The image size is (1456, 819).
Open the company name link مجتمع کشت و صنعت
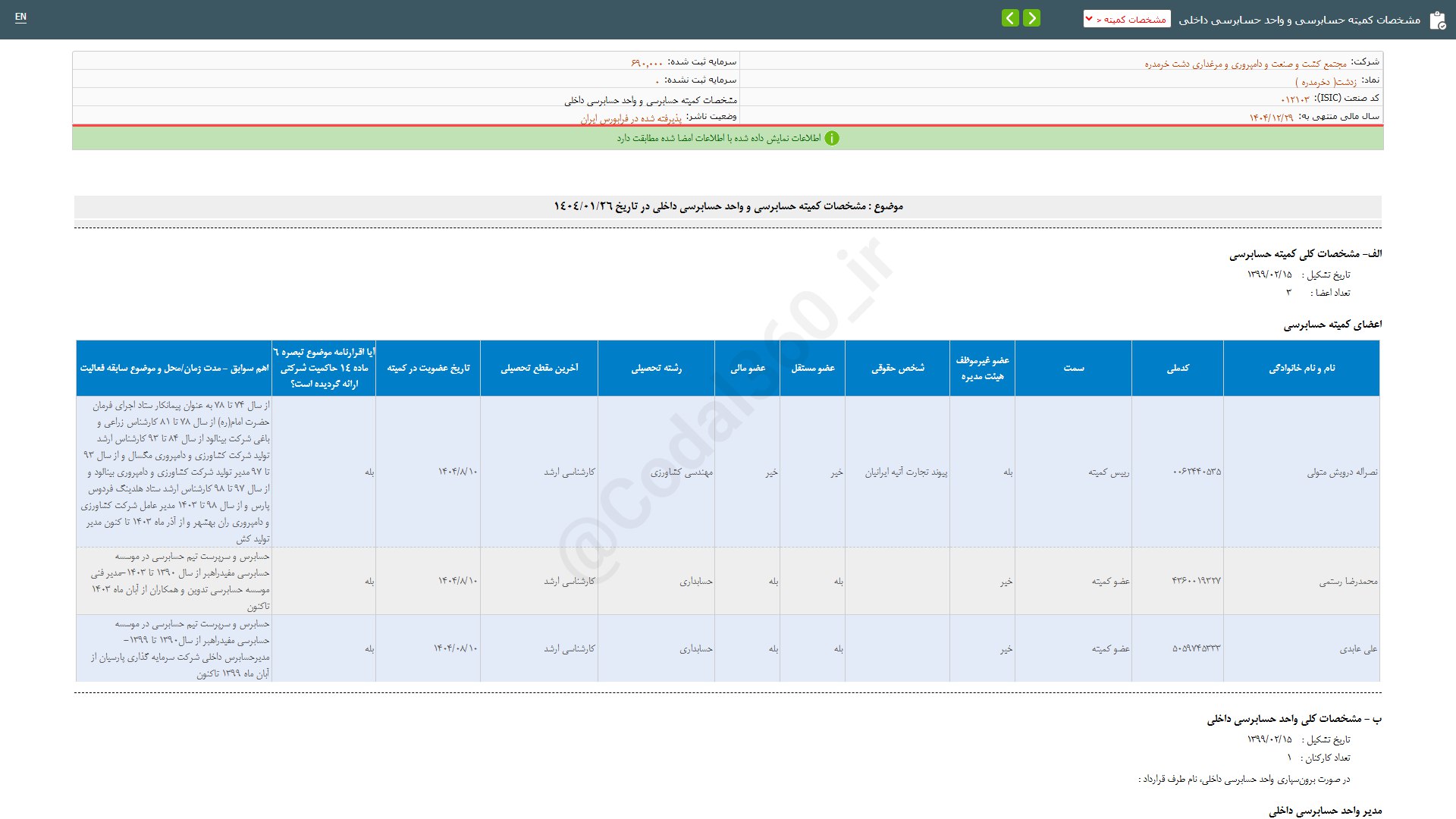pyautogui.click(x=1245, y=64)
